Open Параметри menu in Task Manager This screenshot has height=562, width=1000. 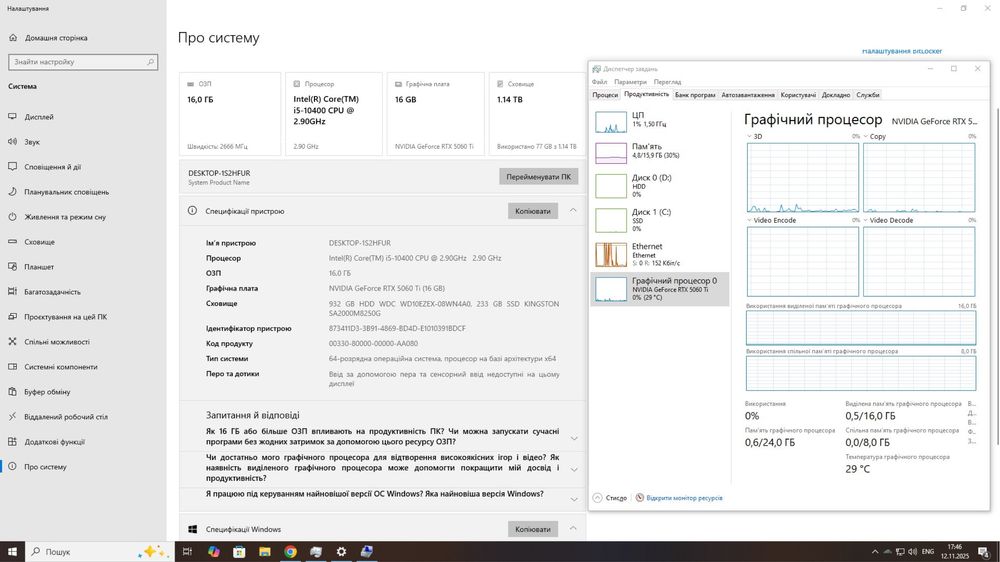(x=630, y=82)
